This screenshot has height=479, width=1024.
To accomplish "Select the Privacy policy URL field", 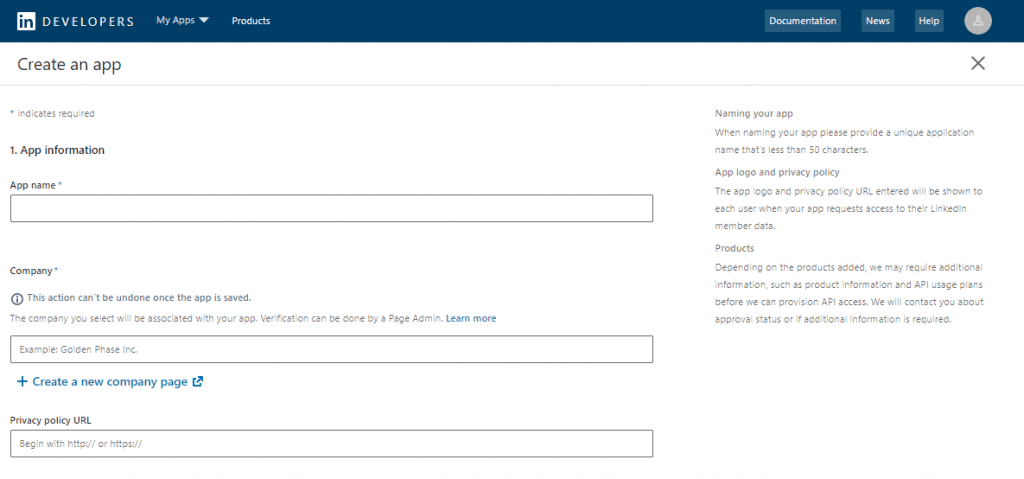I will tap(331, 443).
